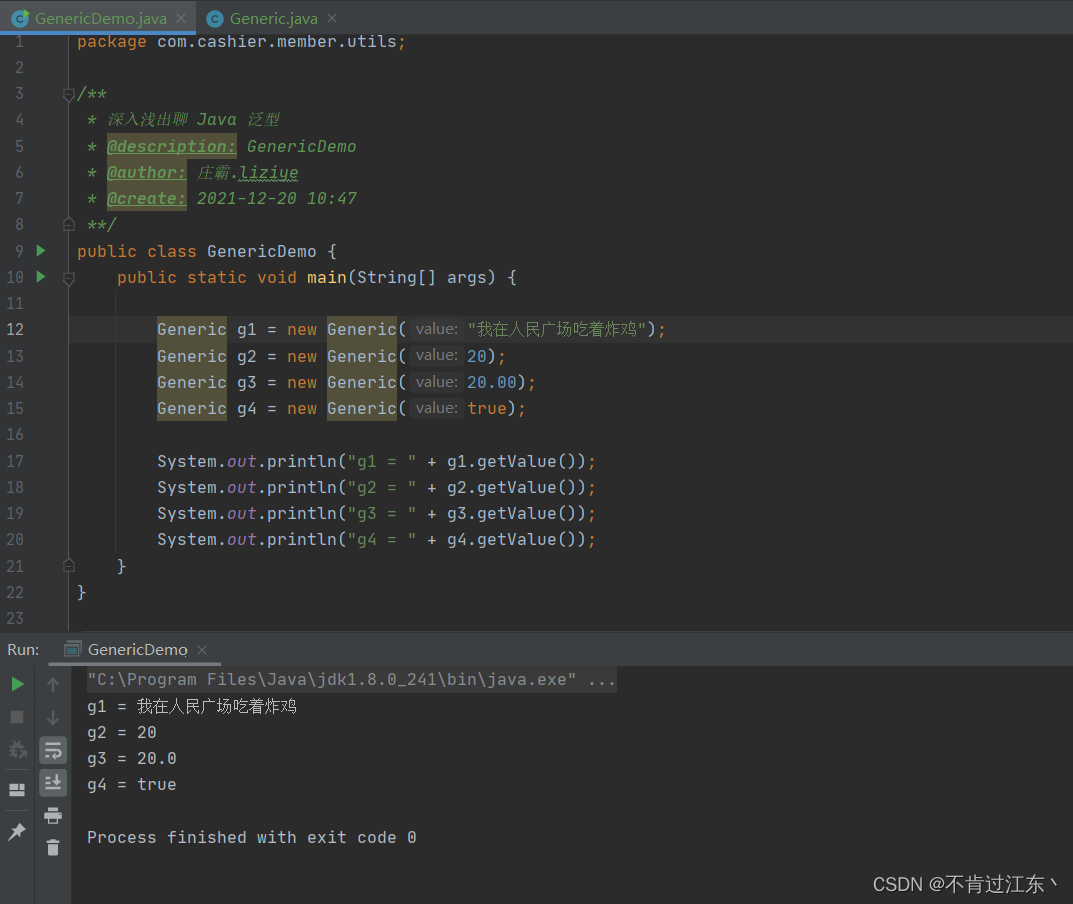Click the Run: panel label
This screenshot has height=904, width=1073.
(x=23, y=649)
